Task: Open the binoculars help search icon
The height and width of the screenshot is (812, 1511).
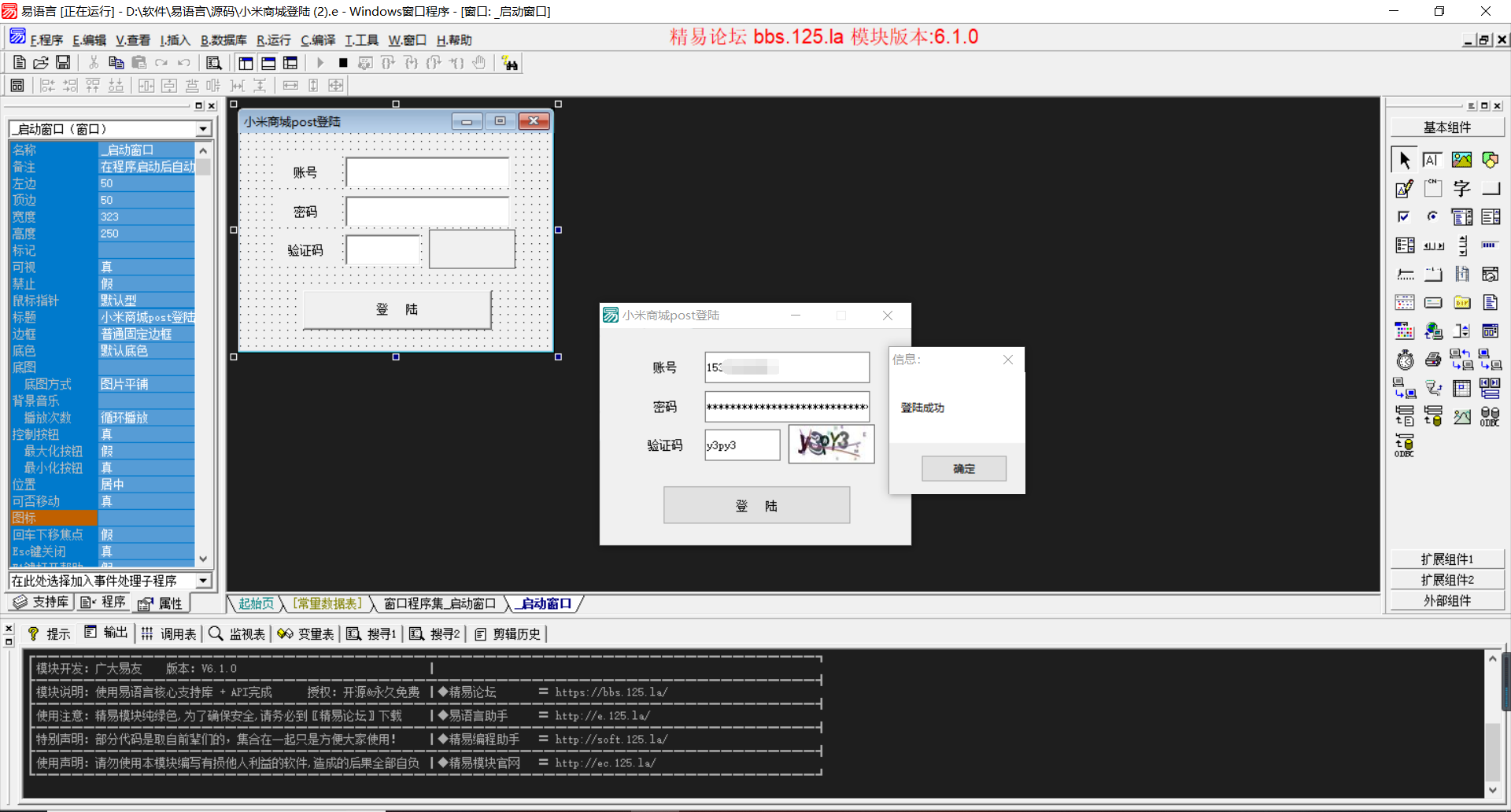Action: pos(510,63)
